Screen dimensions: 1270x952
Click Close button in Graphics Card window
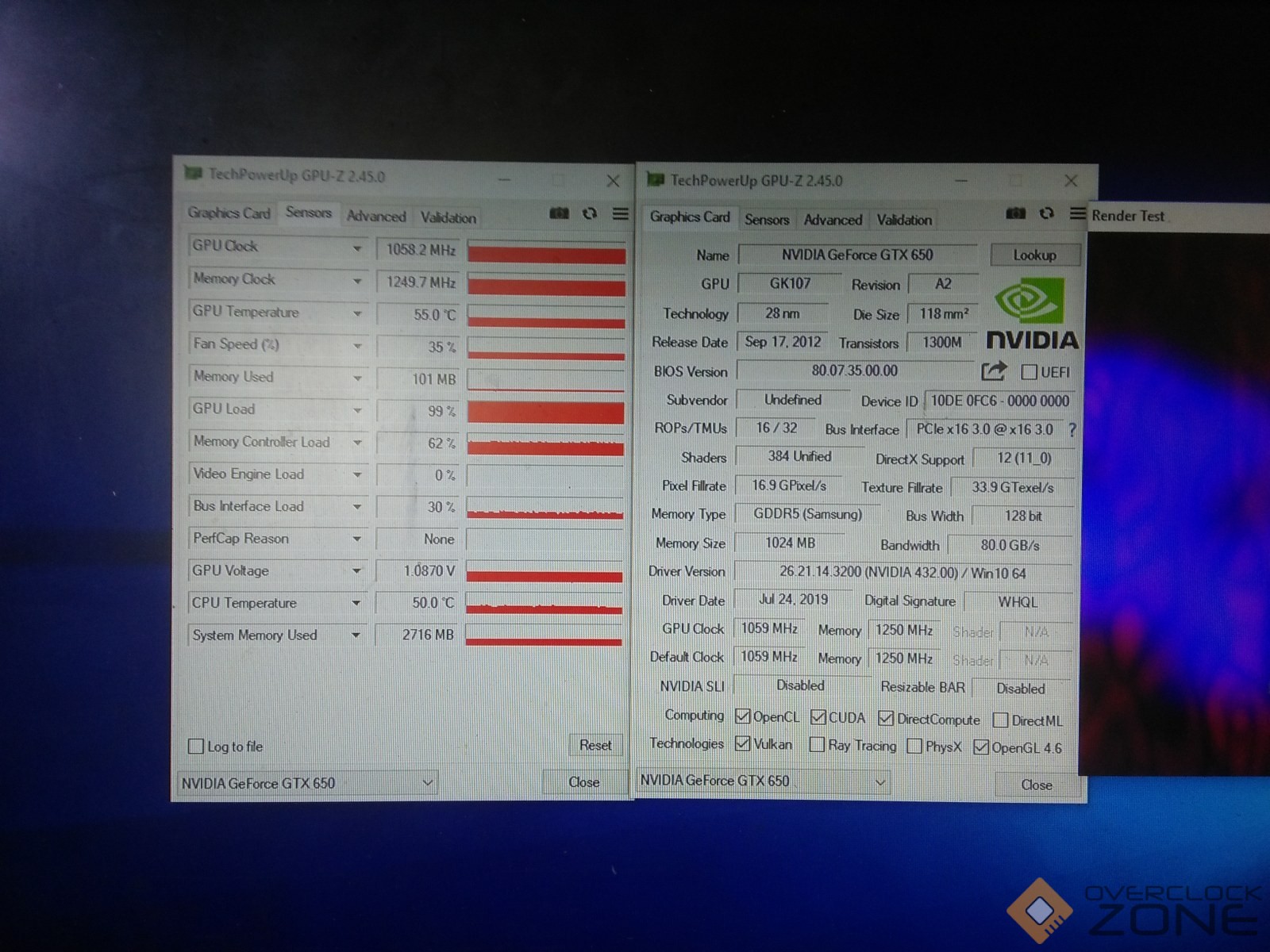(1037, 785)
